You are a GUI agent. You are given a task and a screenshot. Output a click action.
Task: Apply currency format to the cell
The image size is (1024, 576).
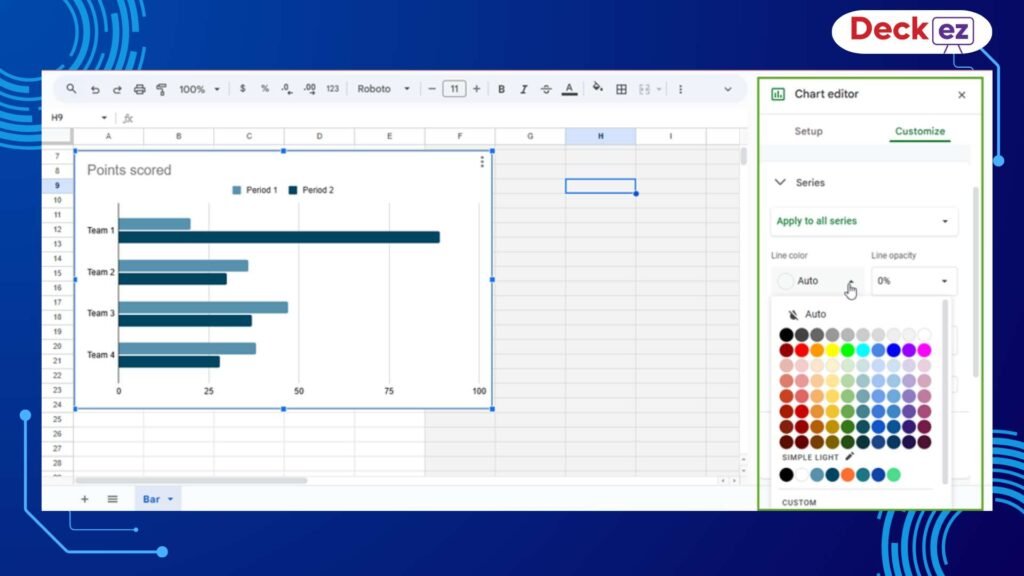coord(241,89)
